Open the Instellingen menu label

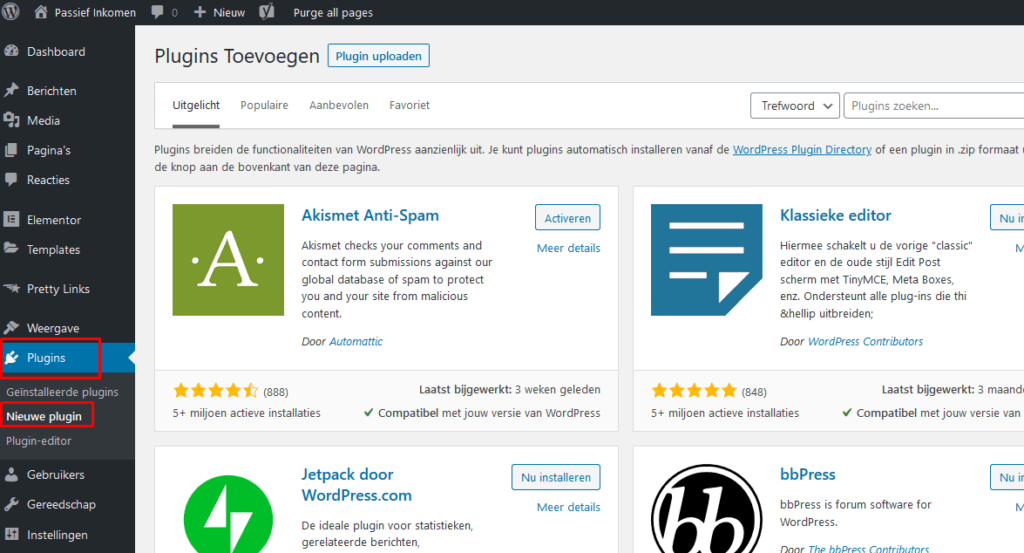[57, 535]
